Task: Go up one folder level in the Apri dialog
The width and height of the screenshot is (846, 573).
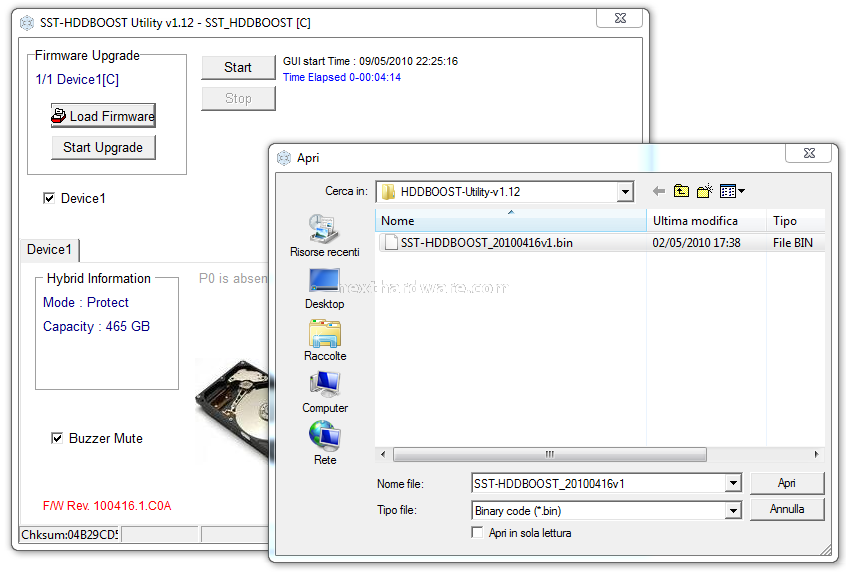Action: [x=681, y=191]
